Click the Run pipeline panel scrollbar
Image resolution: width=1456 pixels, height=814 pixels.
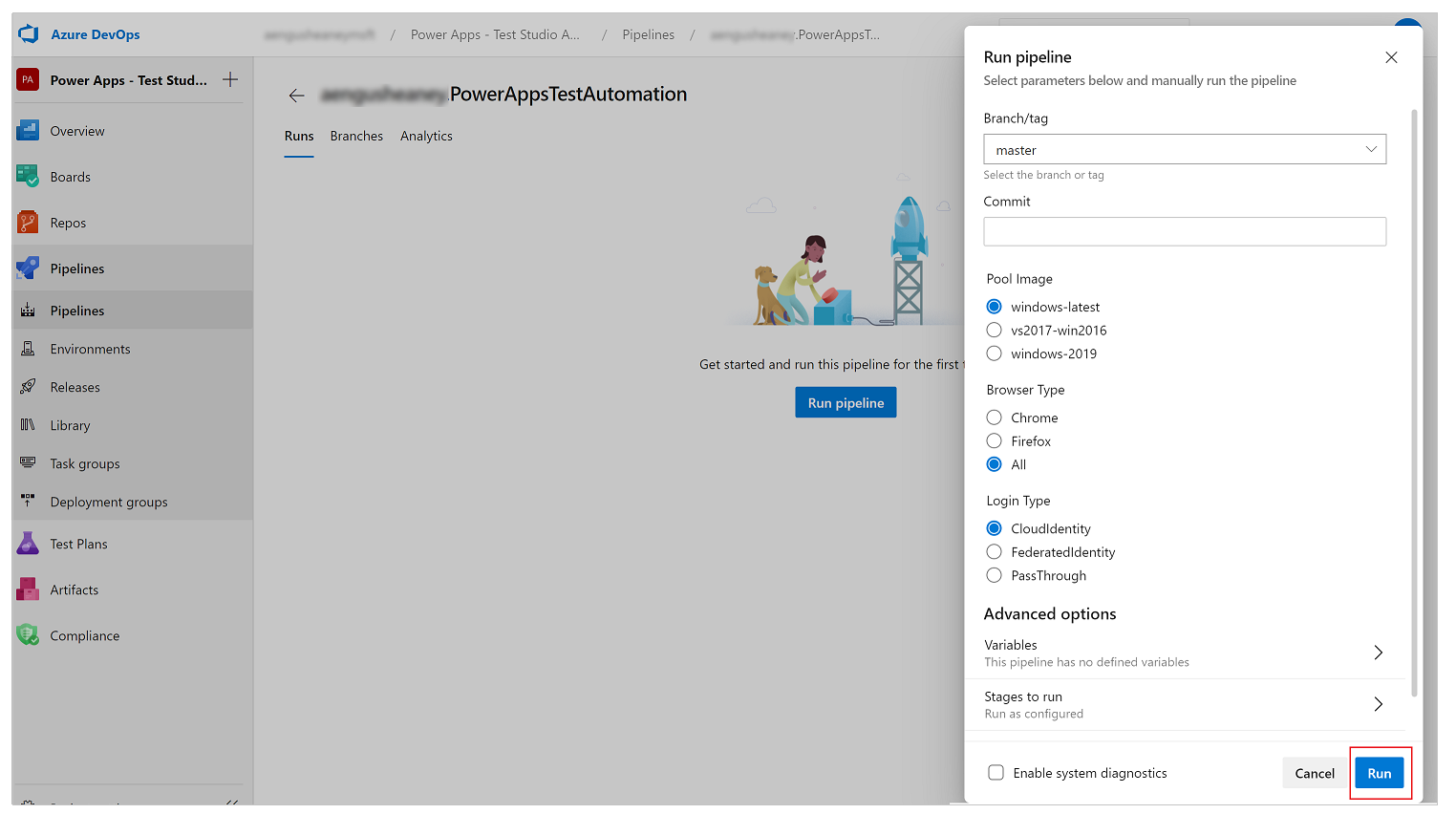[x=1414, y=401]
